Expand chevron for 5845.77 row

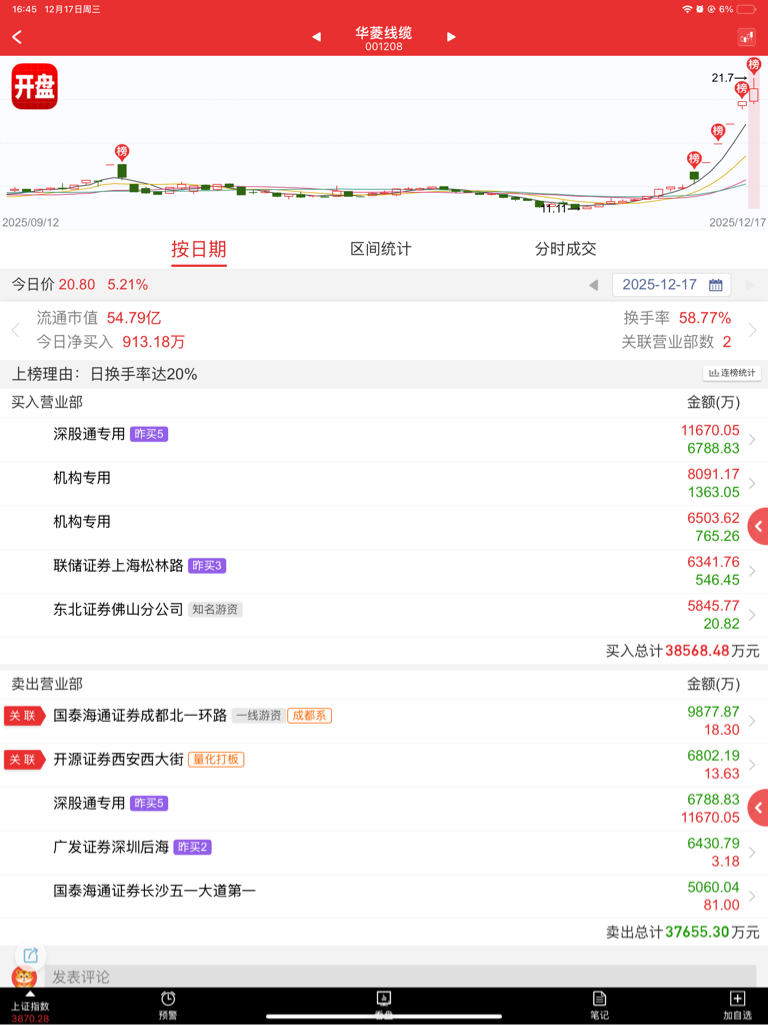point(752,616)
